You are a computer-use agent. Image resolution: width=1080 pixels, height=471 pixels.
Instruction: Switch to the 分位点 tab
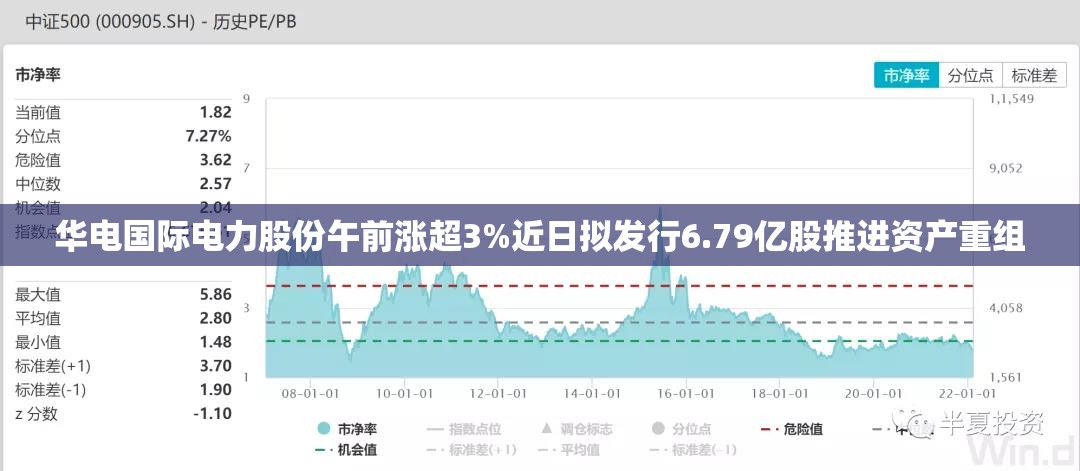coord(970,76)
